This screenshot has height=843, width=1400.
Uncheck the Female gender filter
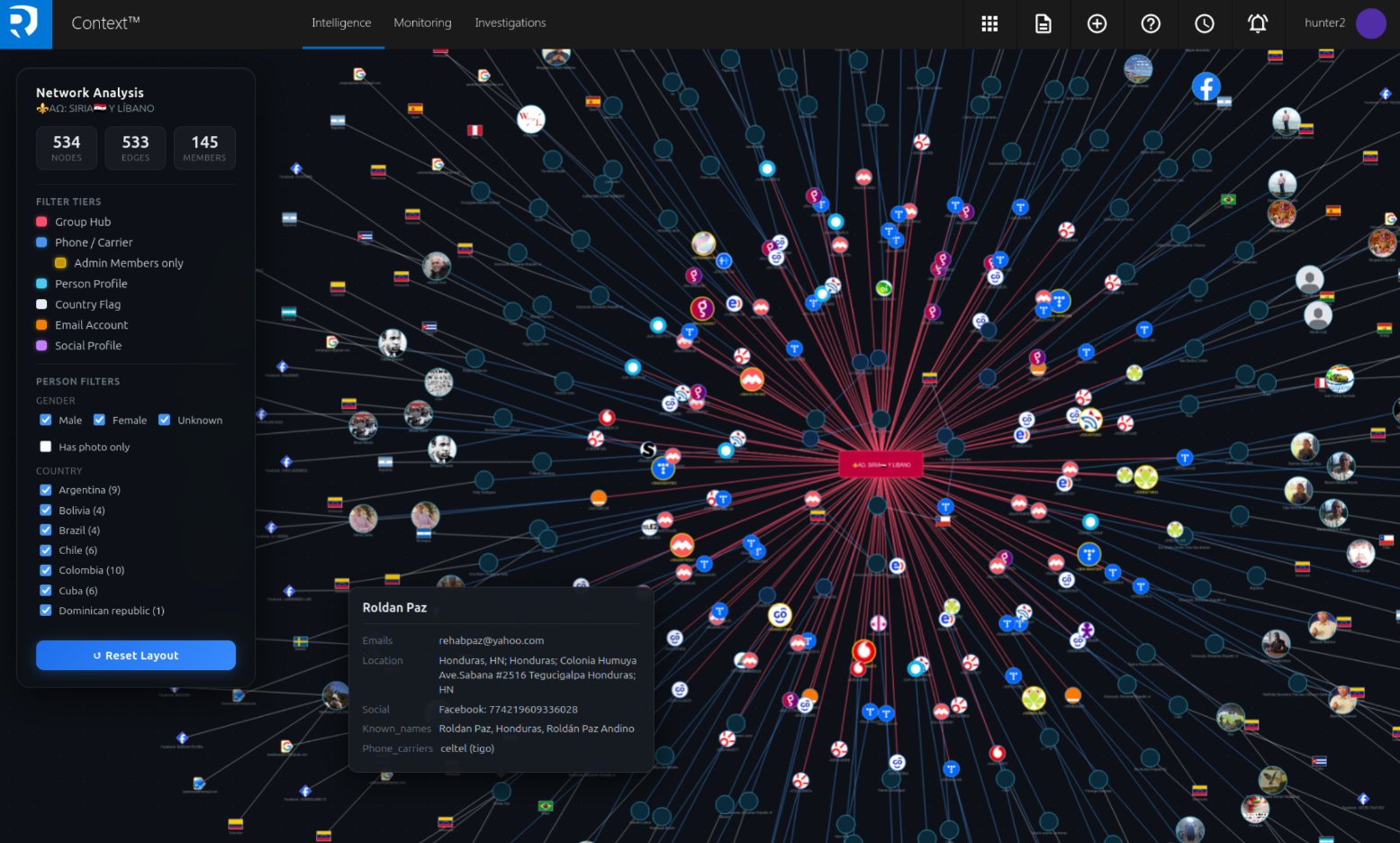click(x=99, y=420)
